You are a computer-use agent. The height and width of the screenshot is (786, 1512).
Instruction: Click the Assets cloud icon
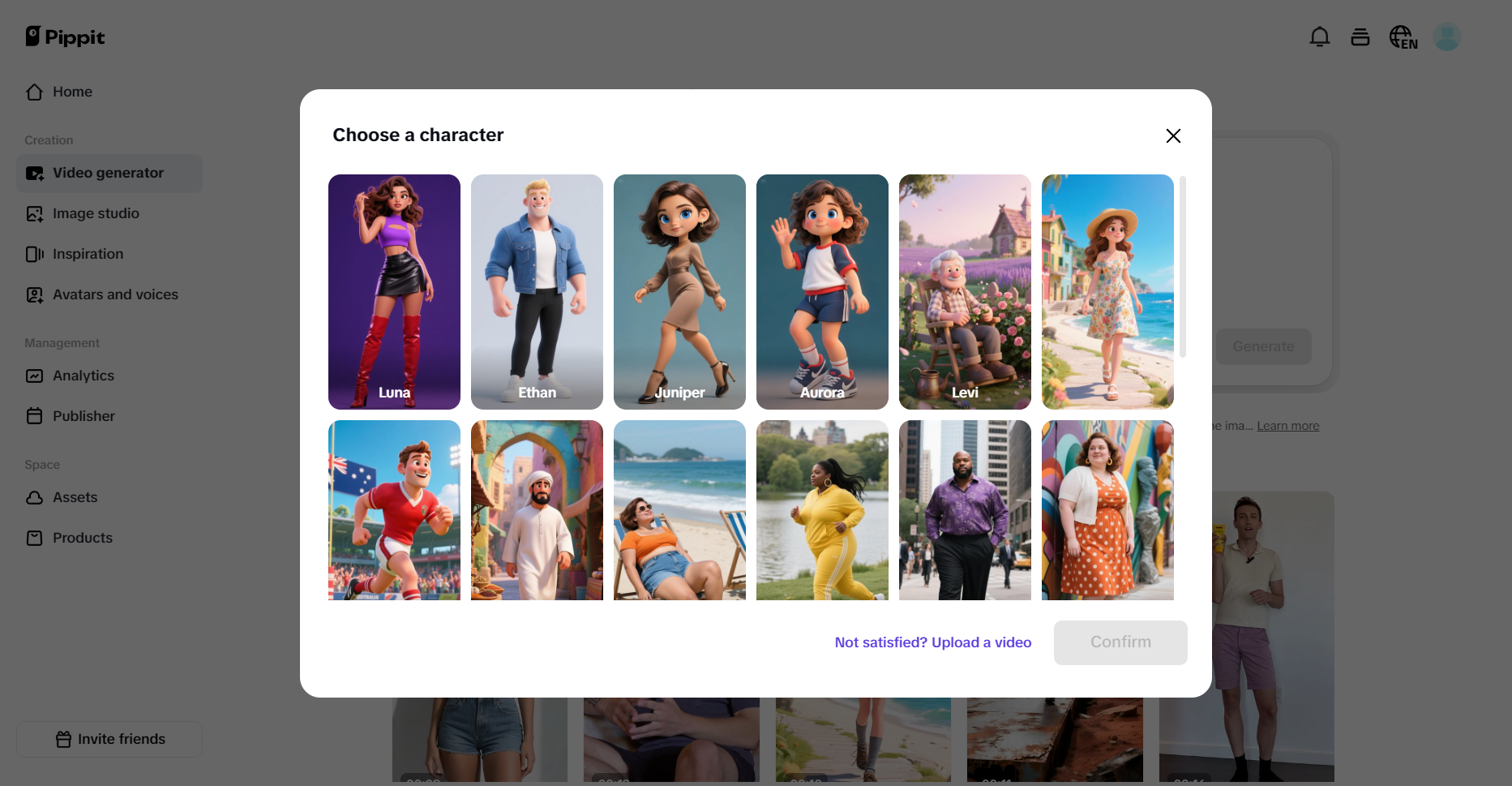(x=35, y=497)
